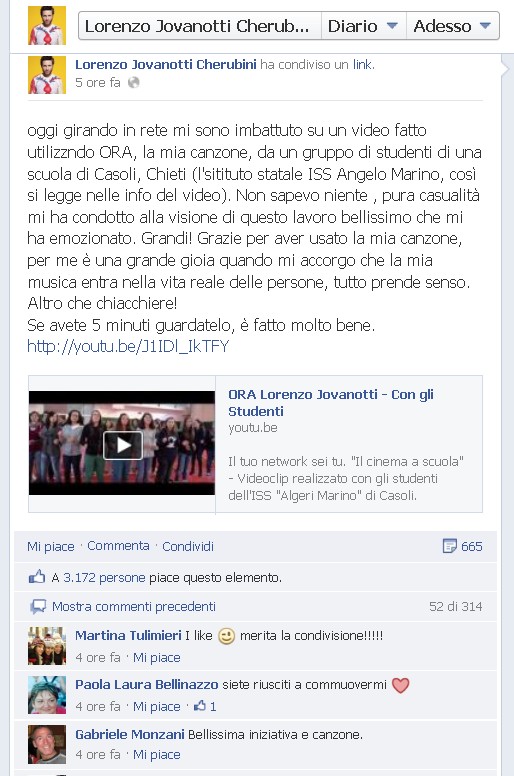This screenshot has width=514, height=776.
Task: Open the Lorenzo Jovanotti Cherub... header button
Action: pyautogui.click(x=200, y=26)
